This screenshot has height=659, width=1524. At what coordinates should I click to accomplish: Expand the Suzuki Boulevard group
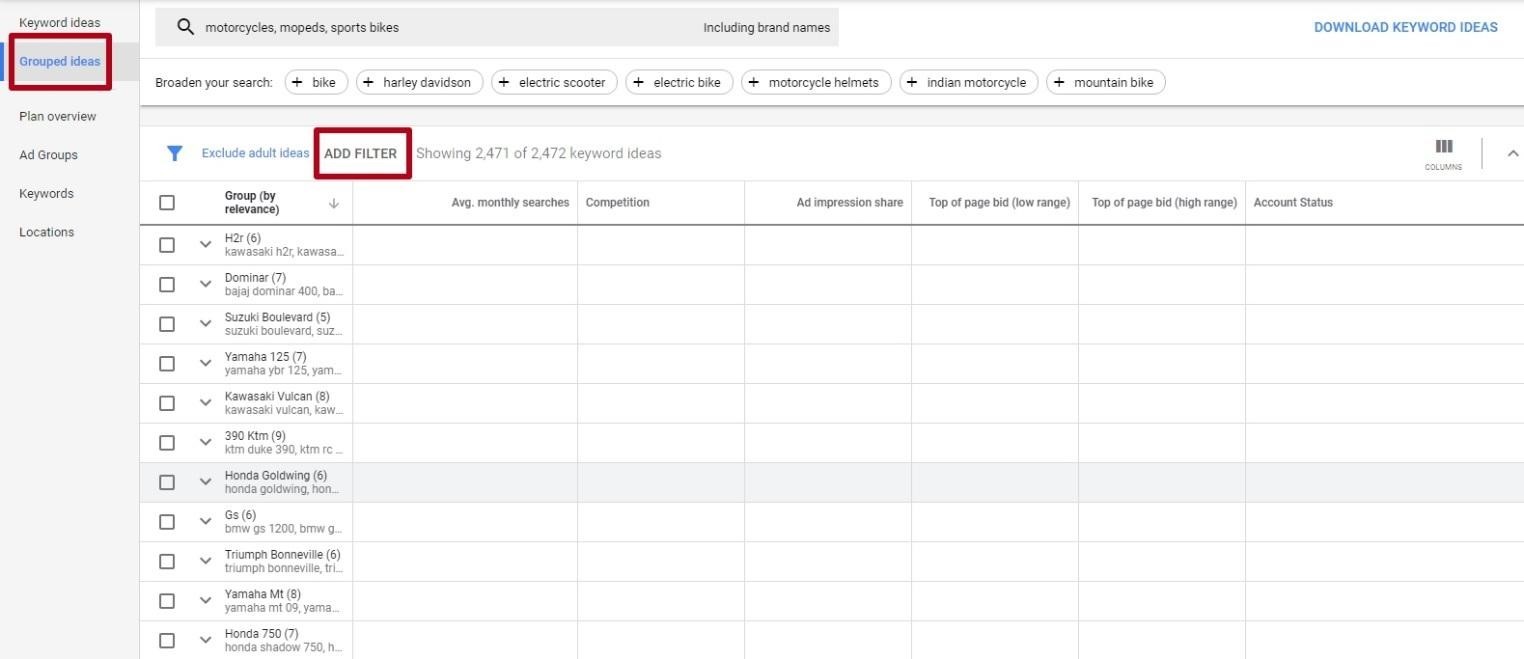[205, 323]
